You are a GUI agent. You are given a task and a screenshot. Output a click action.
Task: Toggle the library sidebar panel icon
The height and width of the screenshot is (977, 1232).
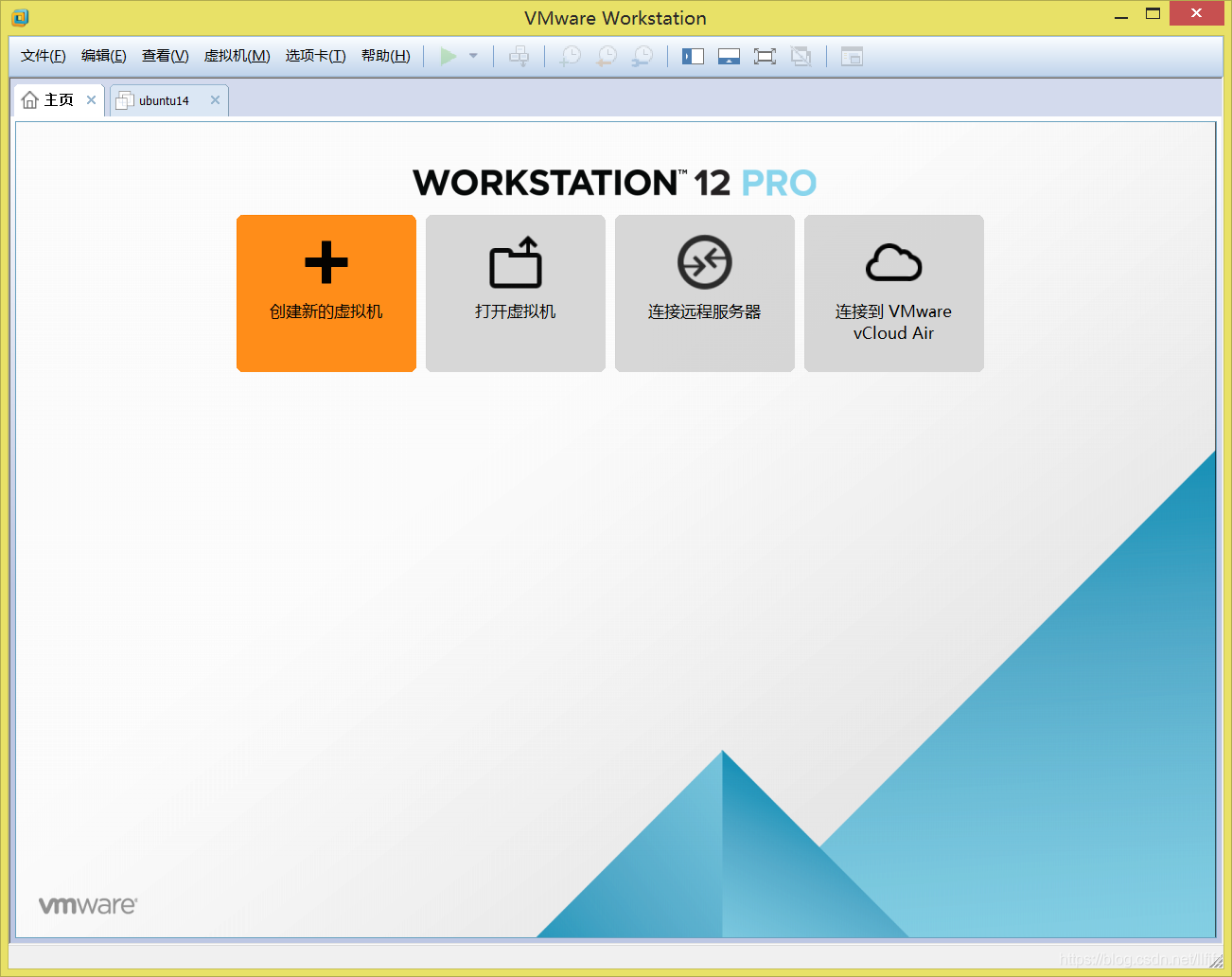click(x=694, y=56)
